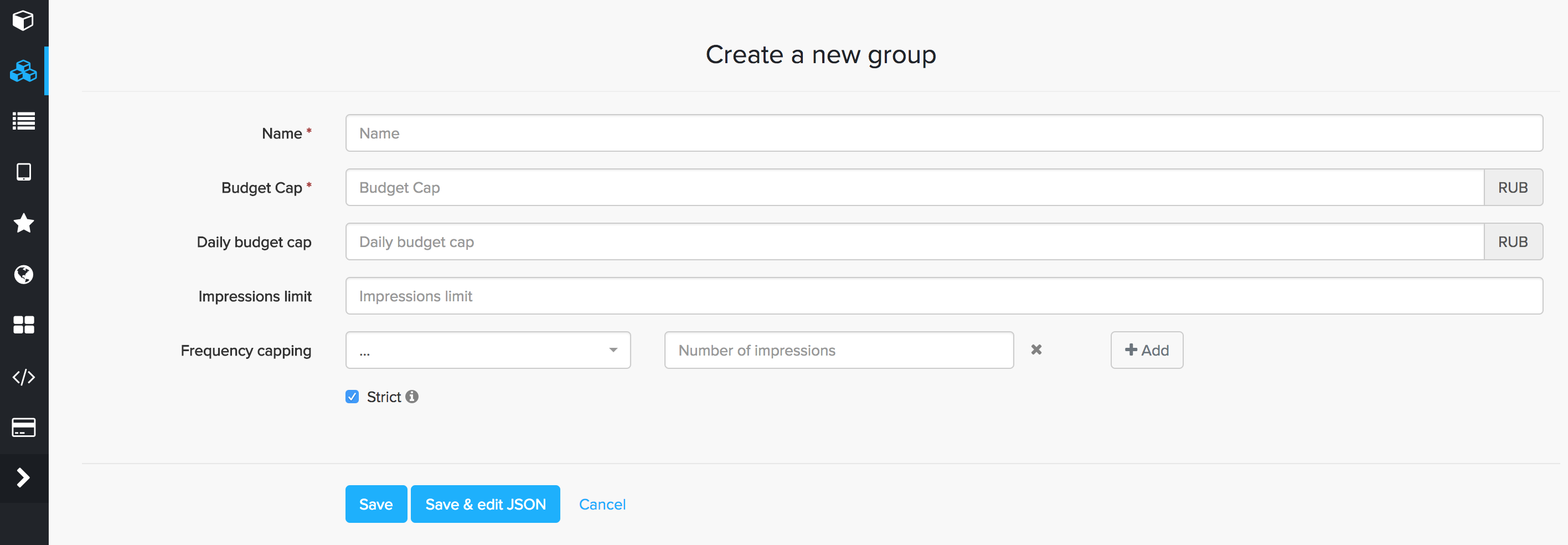This screenshot has height=545, width=1568.
Task: Click the tablet device sidebar icon
Action: pos(23,172)
